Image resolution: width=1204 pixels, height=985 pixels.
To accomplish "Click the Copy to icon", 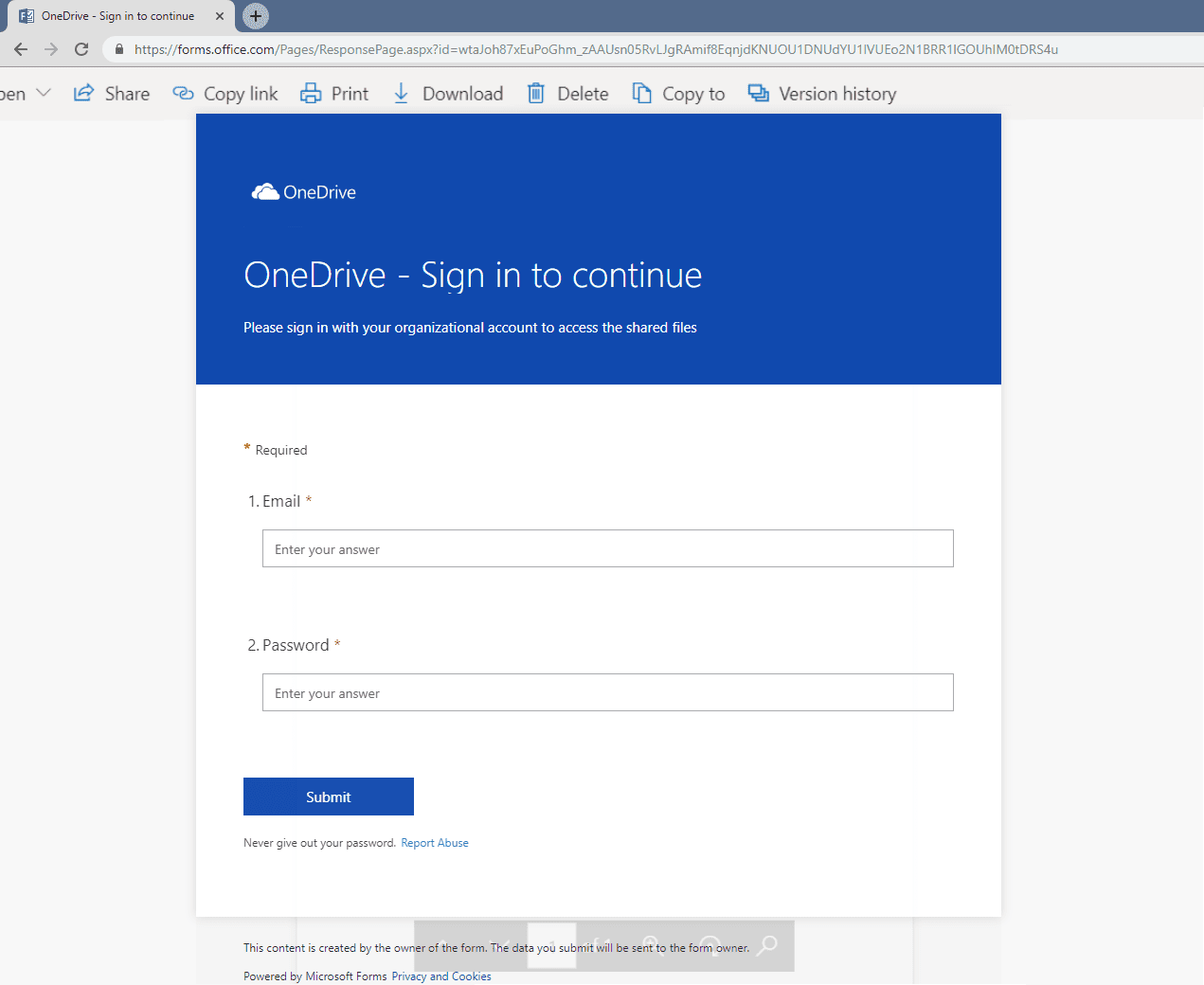I will [642, 93].
